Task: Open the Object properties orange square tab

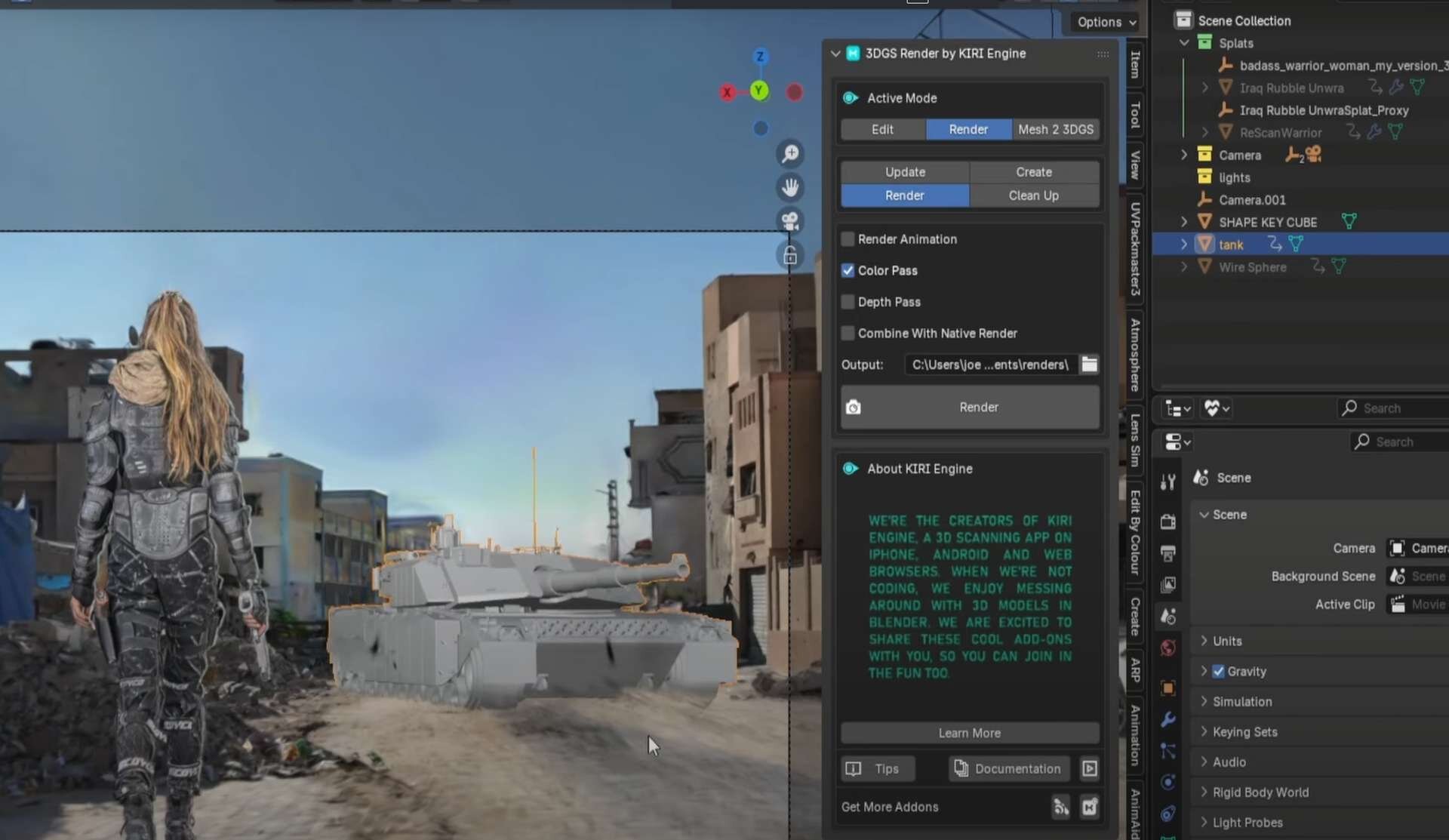Action: pyautogui.click(x=1168, y=688)
